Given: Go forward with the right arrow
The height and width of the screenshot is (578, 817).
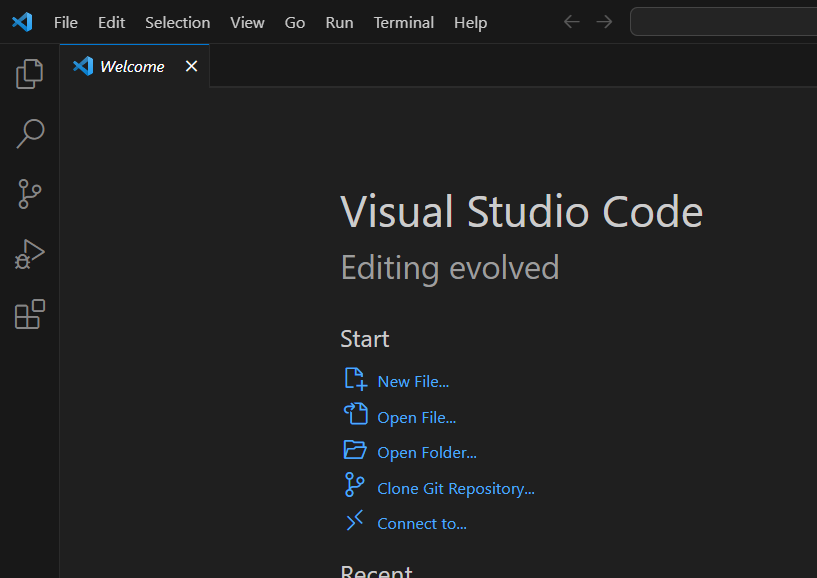Looking at the screenshot, I should click(604, 22).
